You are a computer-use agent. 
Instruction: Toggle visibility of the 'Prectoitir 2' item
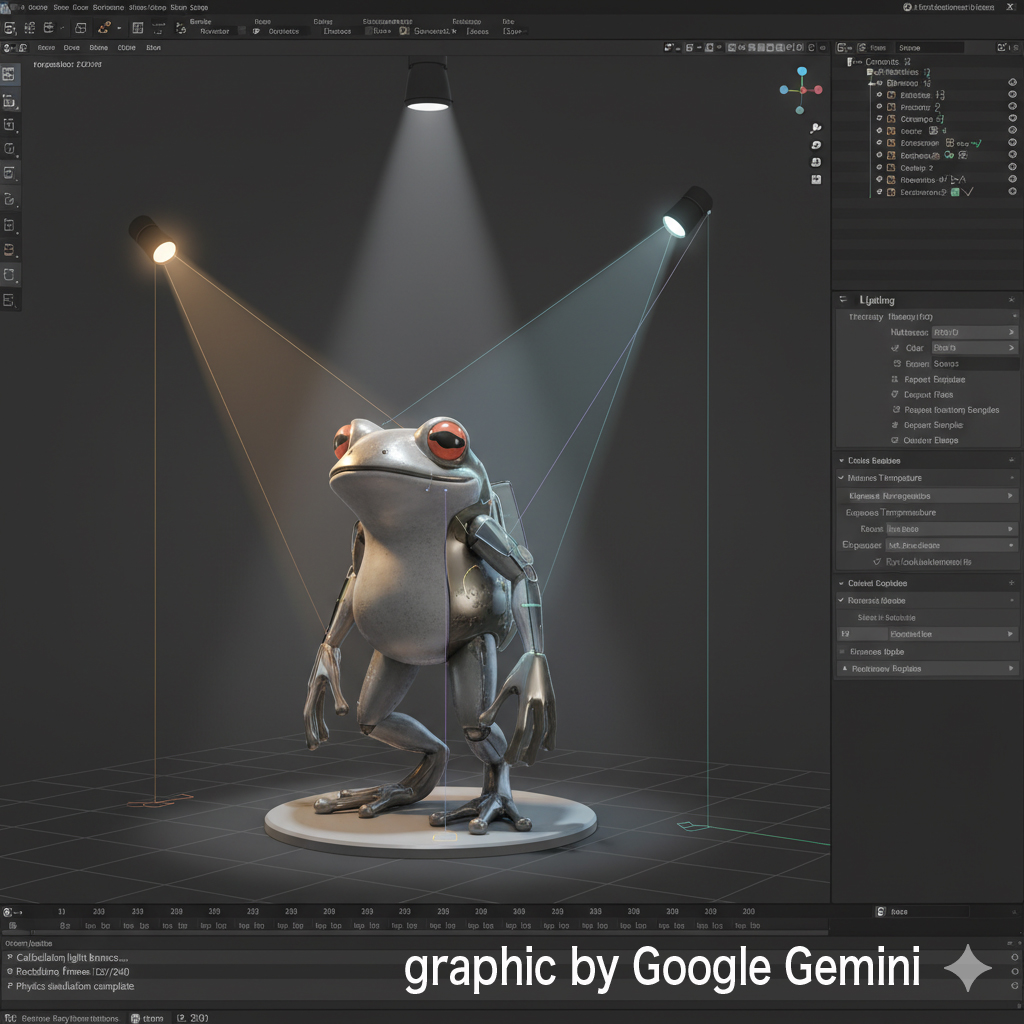click(1012, 107)
